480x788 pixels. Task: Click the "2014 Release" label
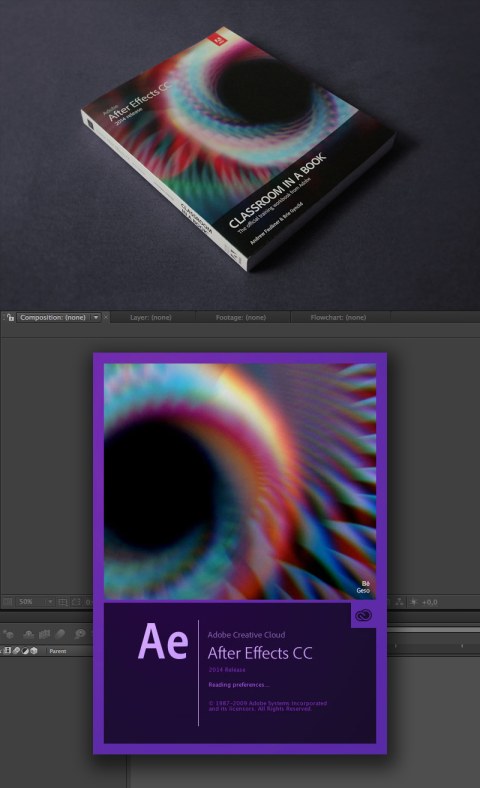click(x=227, y=670)
